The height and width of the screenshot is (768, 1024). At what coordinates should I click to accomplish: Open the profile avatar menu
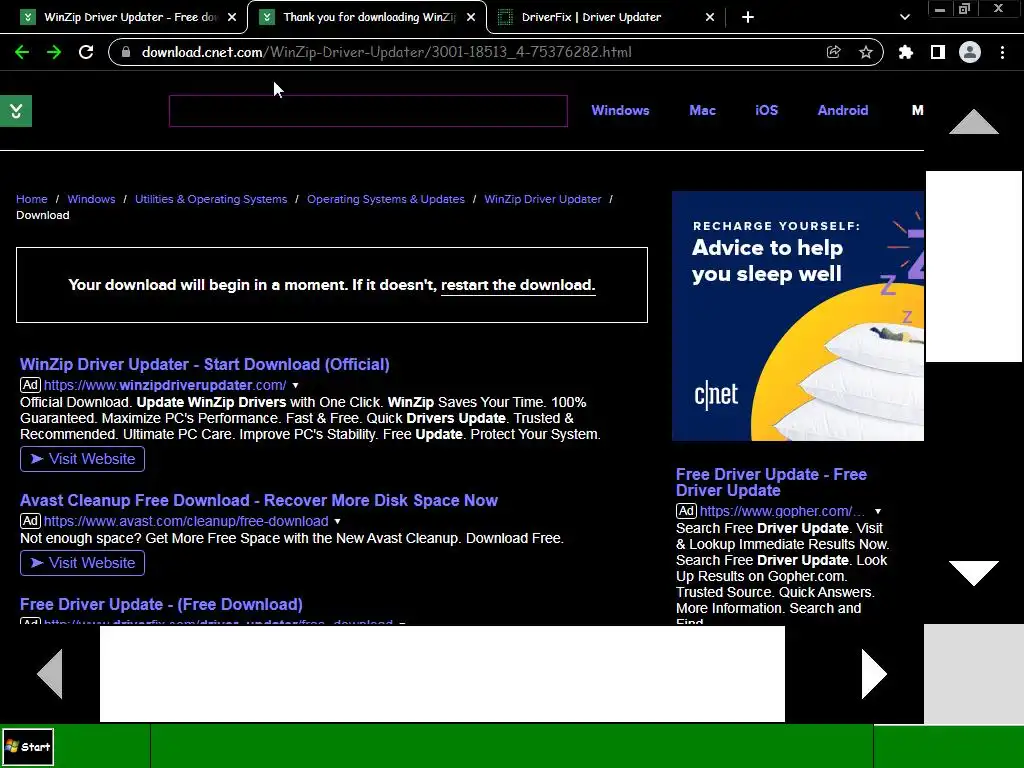click(x=970, y=52)
